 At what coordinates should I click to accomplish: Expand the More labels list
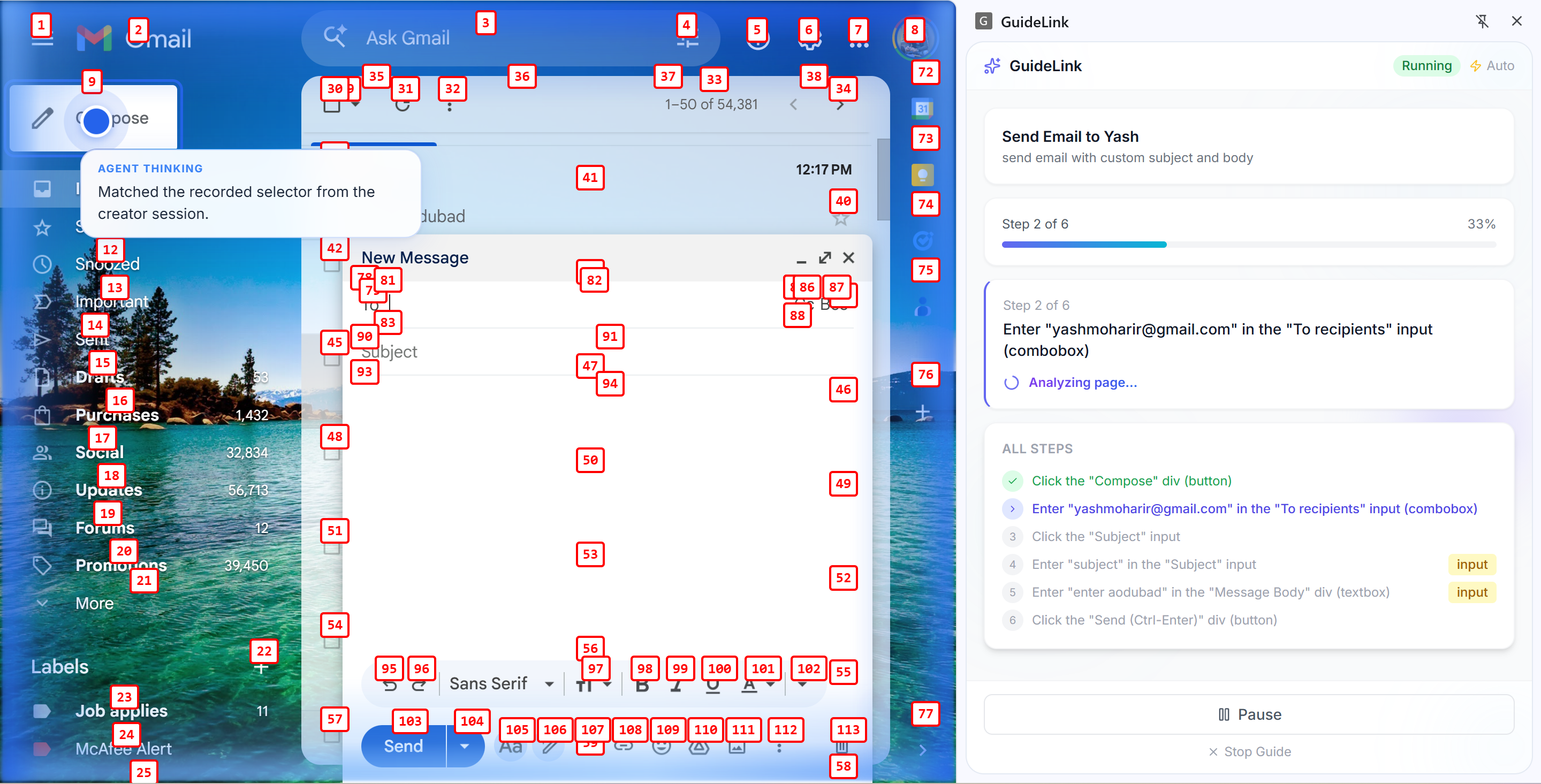(94, 604)
